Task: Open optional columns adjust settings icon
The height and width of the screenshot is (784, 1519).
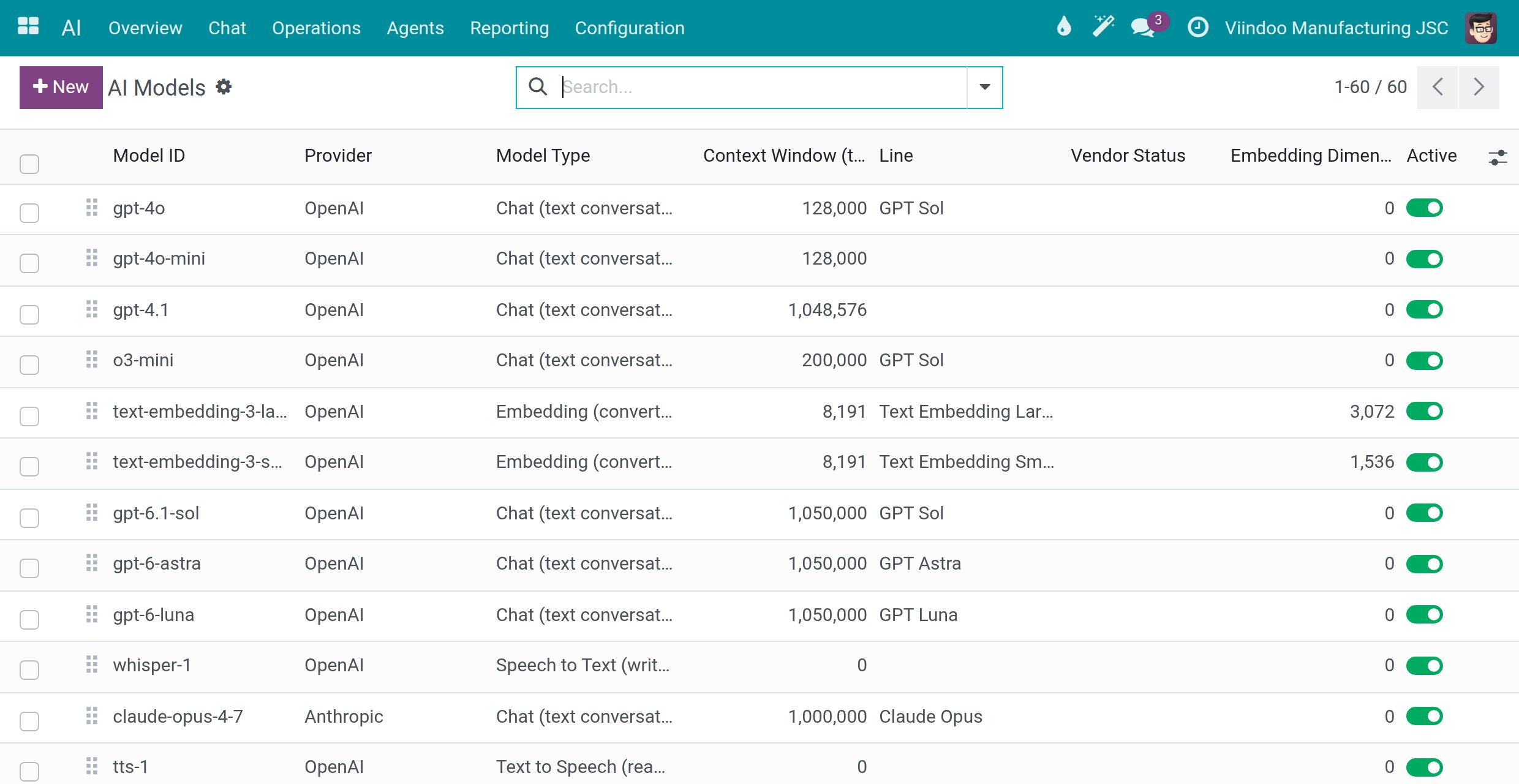Action: (1498, 157)
